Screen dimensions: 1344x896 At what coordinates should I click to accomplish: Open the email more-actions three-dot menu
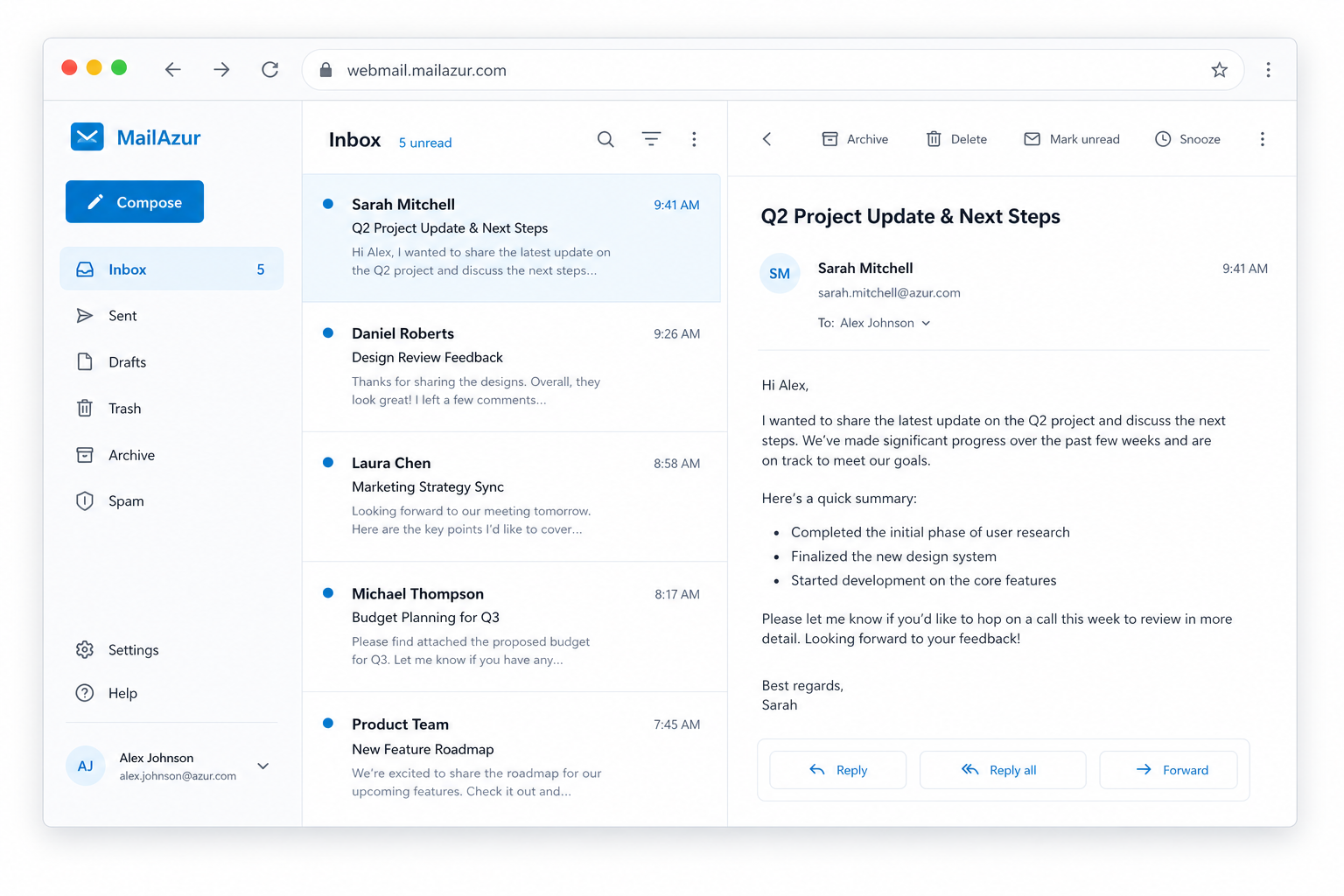1262,139
